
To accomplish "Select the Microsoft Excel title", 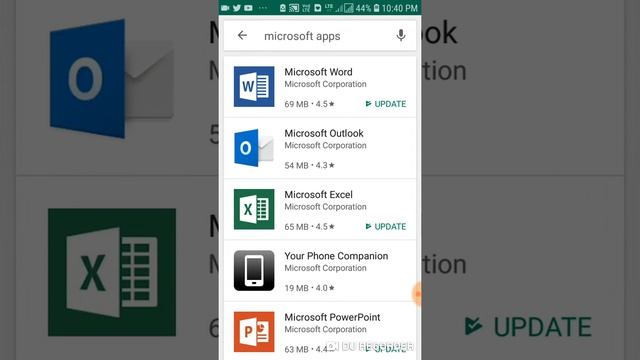I will coord(318,194).
